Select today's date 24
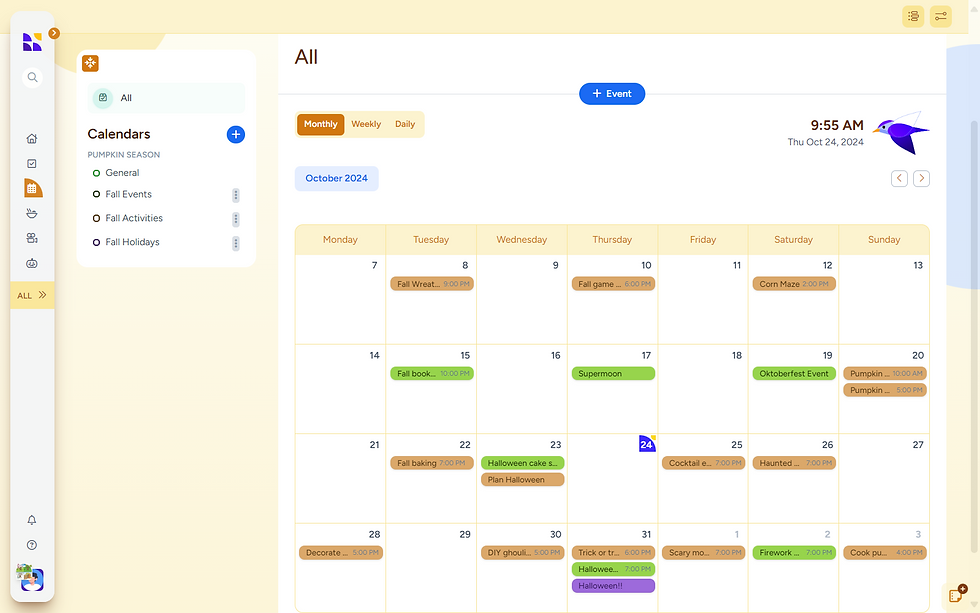 pos(647,444)
